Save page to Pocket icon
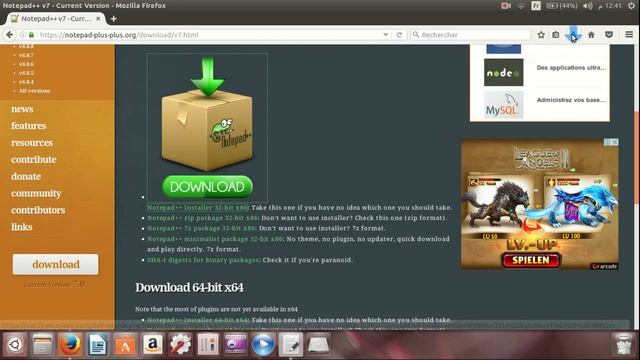Viewport: 640px width, 360px height. tap(609, 35)
